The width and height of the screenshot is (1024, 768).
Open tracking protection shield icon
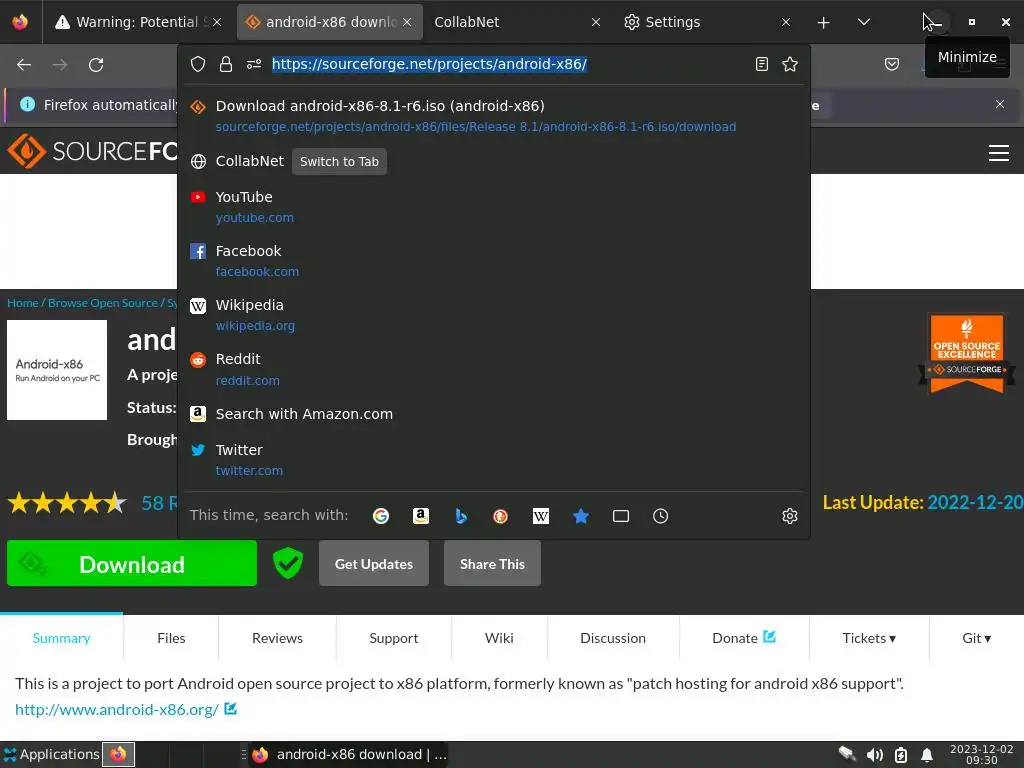point(198,64)
